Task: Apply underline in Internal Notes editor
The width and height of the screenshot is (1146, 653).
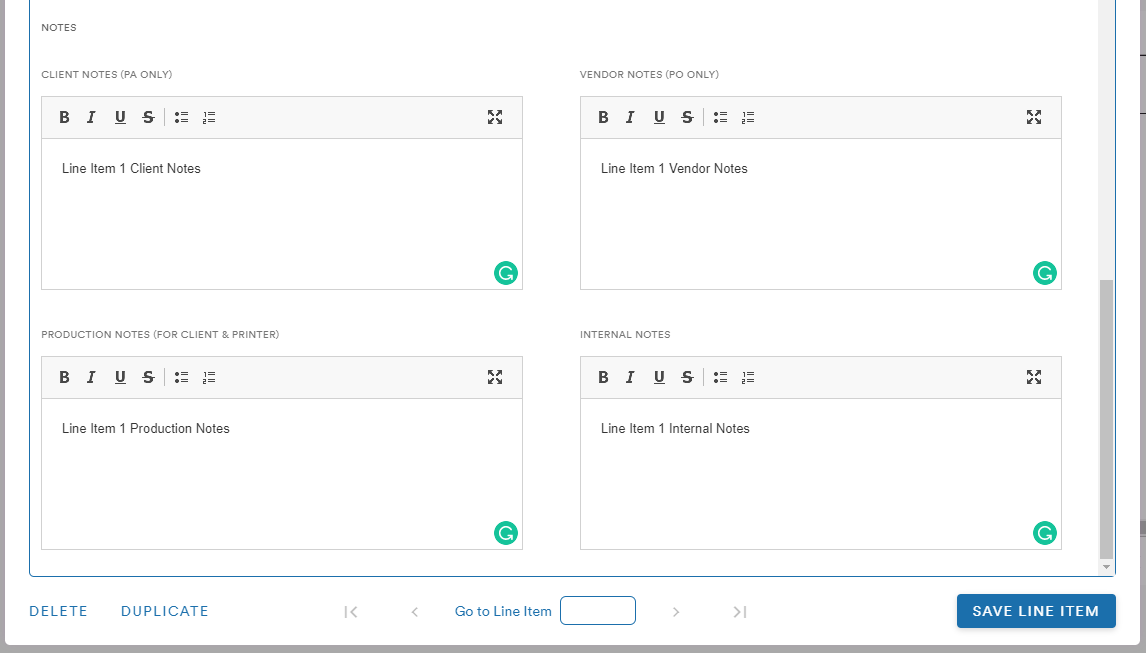Action: [x=659, y=377]
